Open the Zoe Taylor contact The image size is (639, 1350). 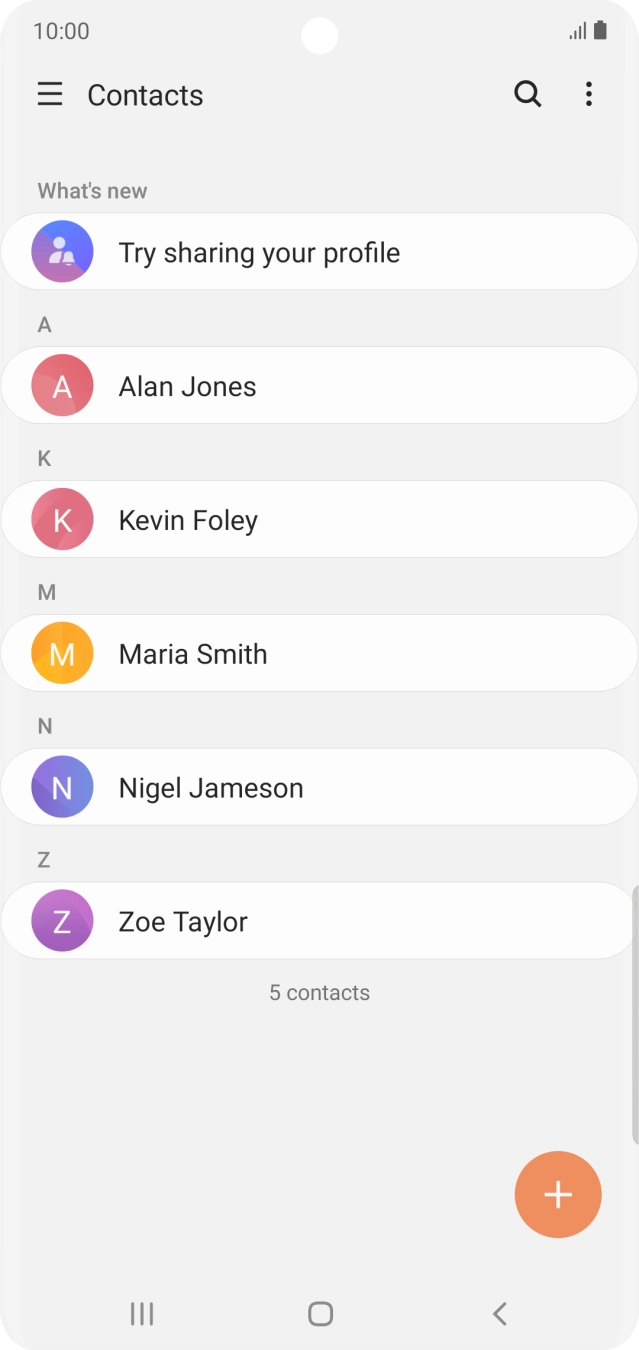[x=319, y=922]
